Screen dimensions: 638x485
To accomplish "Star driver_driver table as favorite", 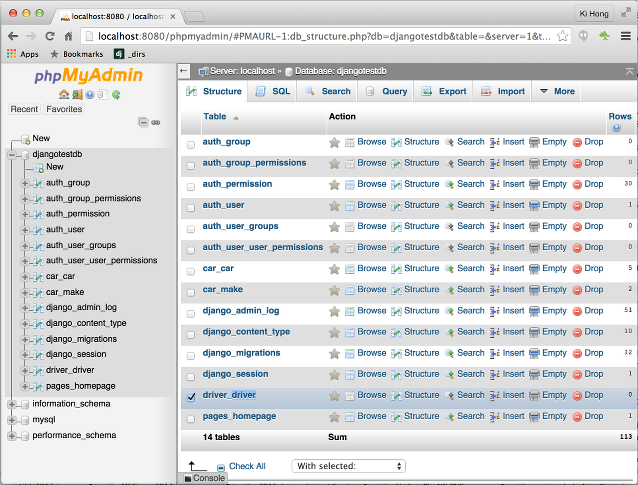I will pyautogui.click(x=334, y=395).
